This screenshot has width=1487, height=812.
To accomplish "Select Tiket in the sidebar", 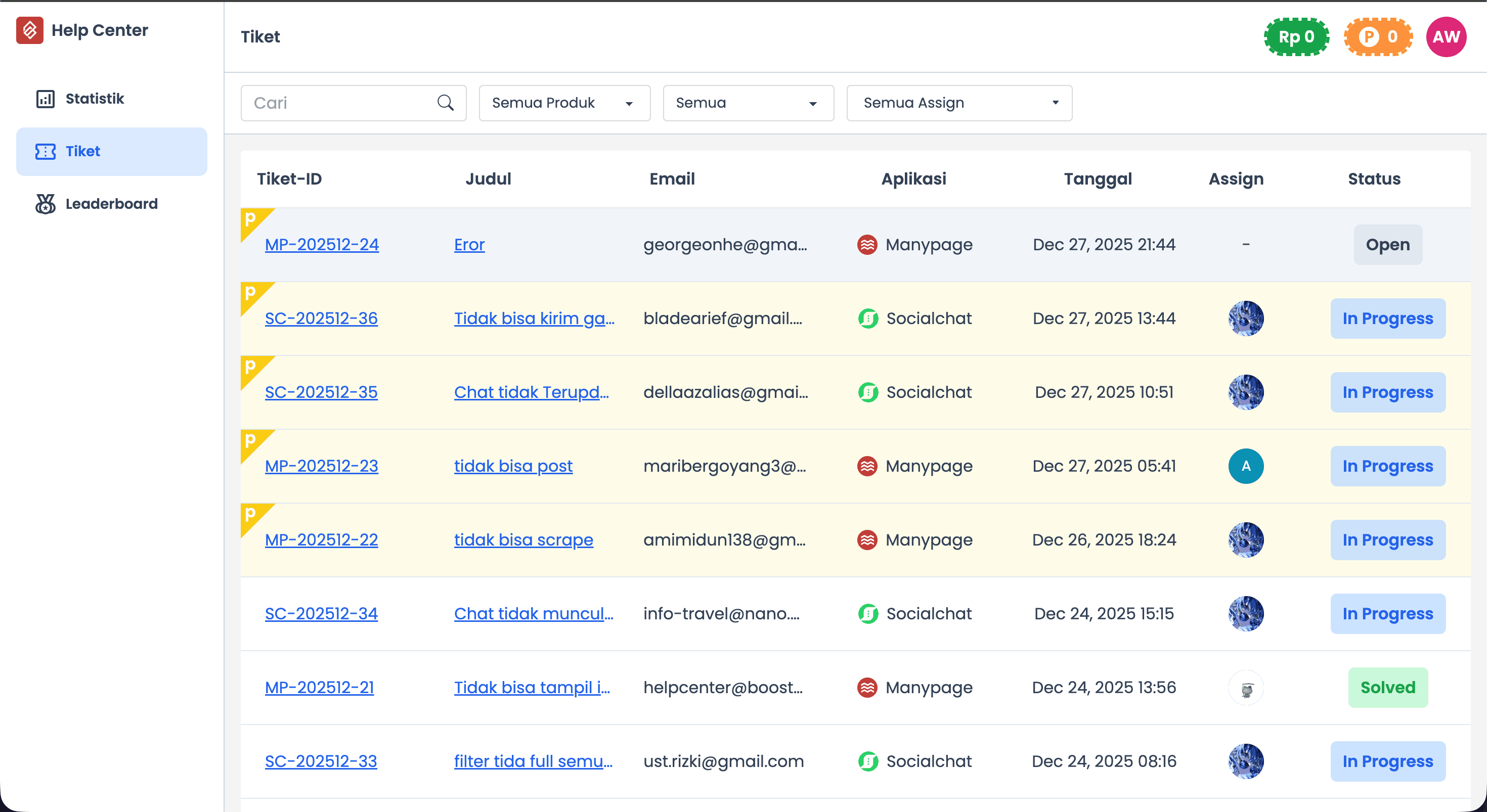I will (111, 151).
